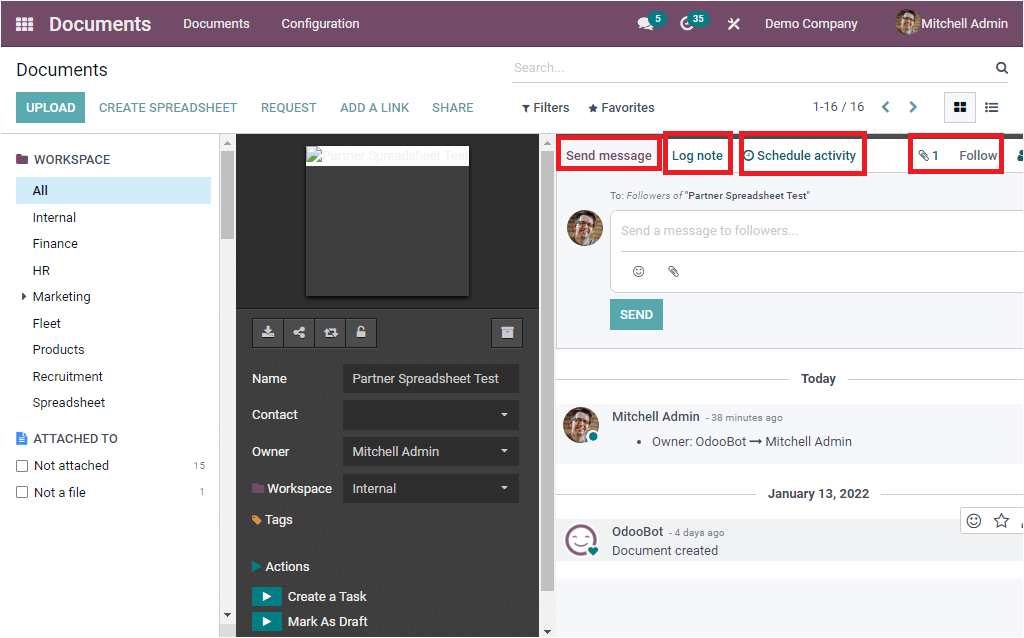The height and width of the screenshot is (638, 1024).
Task: Expand the Marketing workspace
Action: [24, 296]
